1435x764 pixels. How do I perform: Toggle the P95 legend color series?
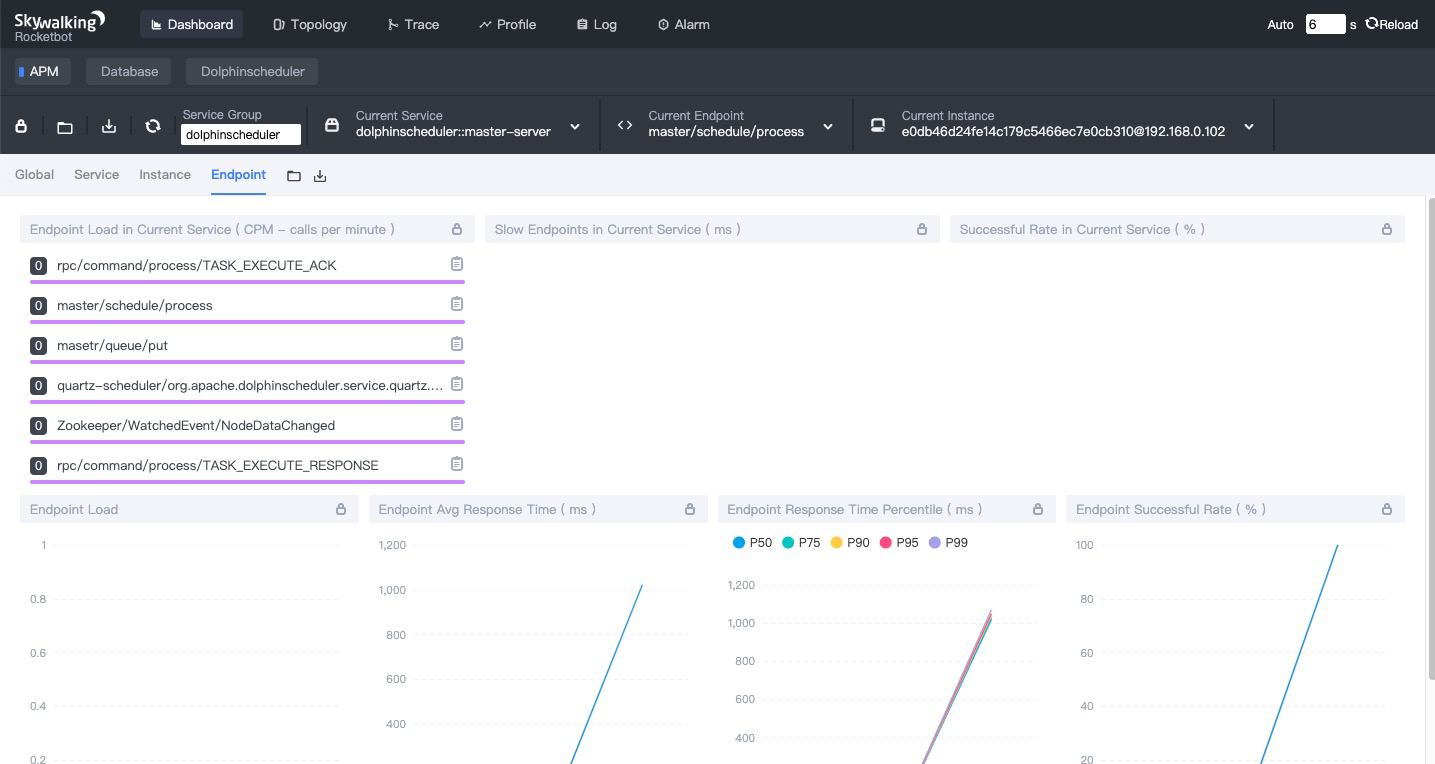tap(898, 542)
